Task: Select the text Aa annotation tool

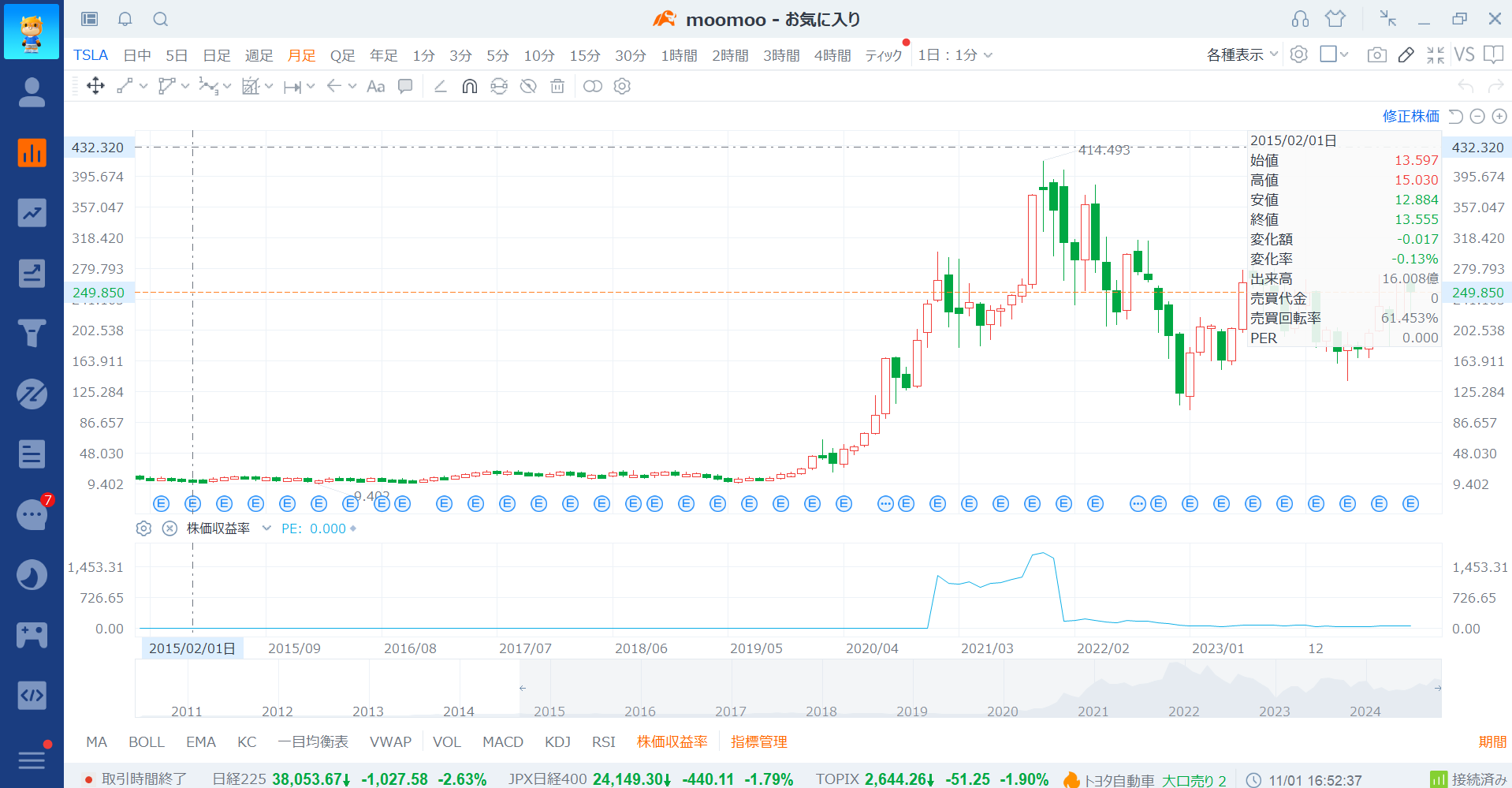Action: click(x=375, y=86)
